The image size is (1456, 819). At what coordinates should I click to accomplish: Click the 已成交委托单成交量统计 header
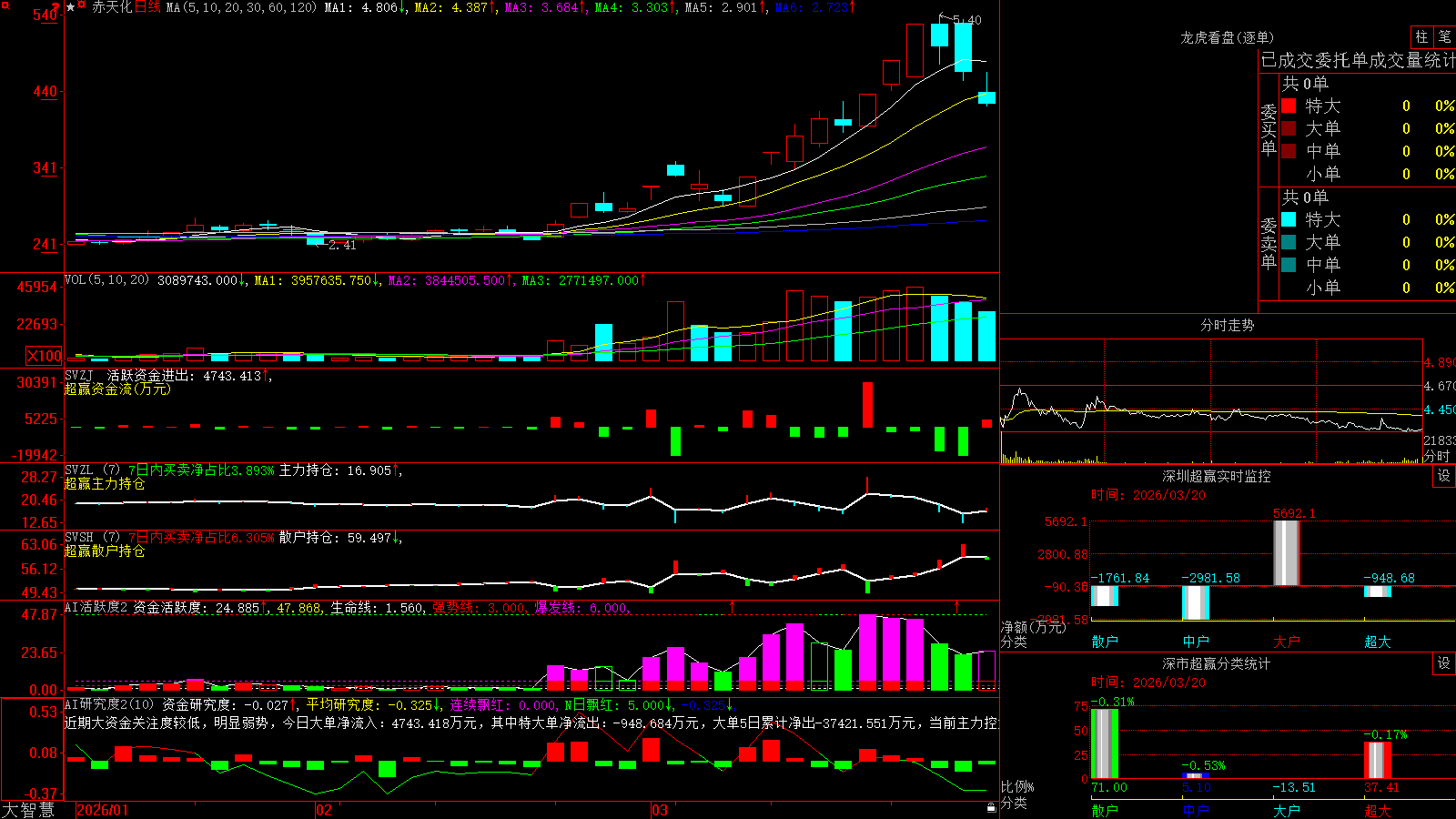[1358, 60]
